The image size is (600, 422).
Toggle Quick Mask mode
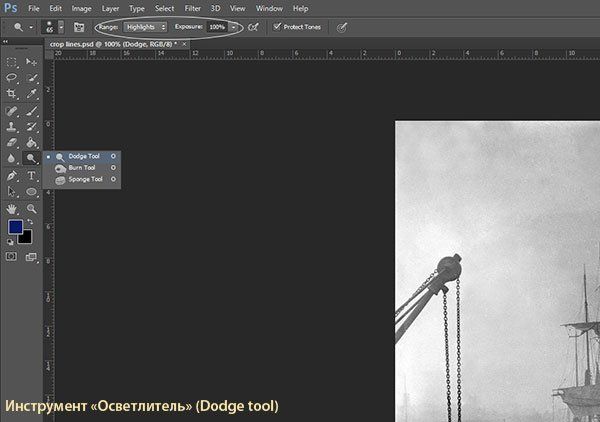pyautogui.click(x=11, y=256)
